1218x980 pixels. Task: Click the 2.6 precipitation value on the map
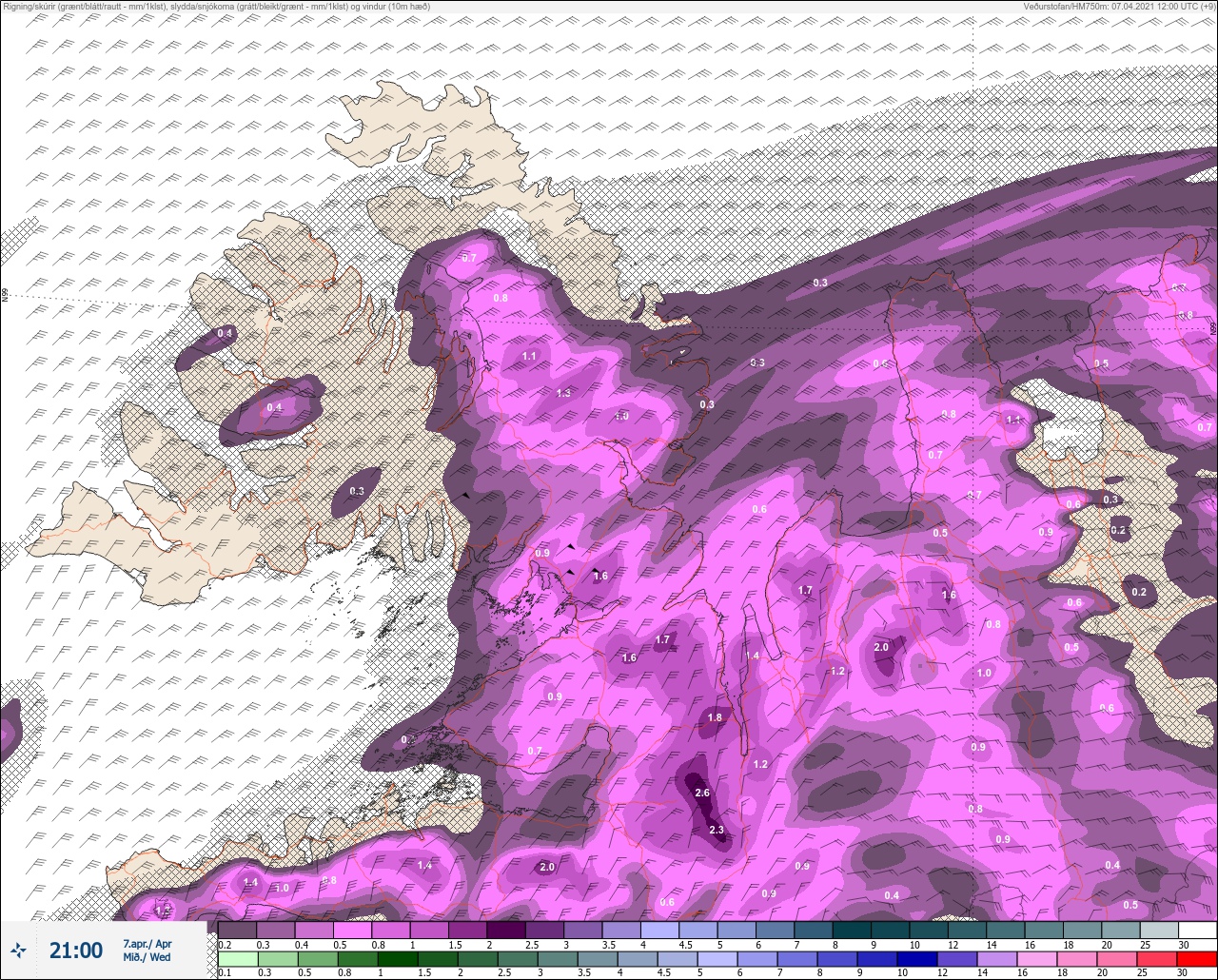click(702, 793)
